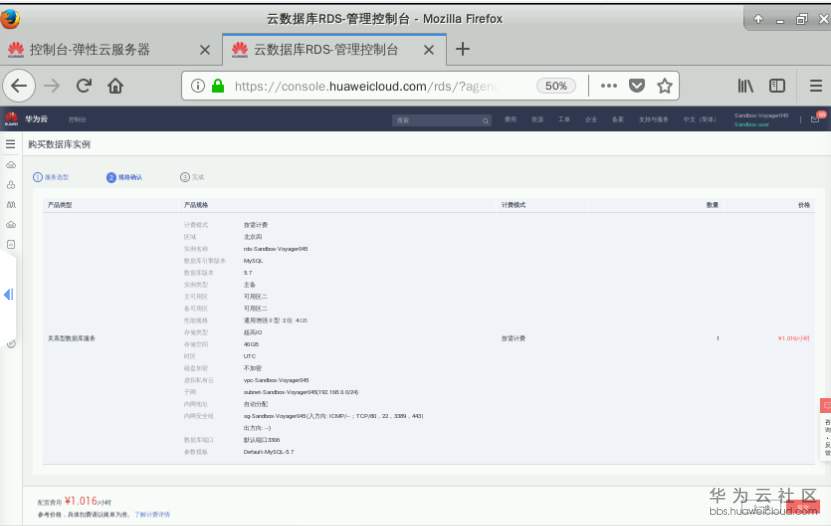Click the MySQL database engine value

[x=253, y=261]
